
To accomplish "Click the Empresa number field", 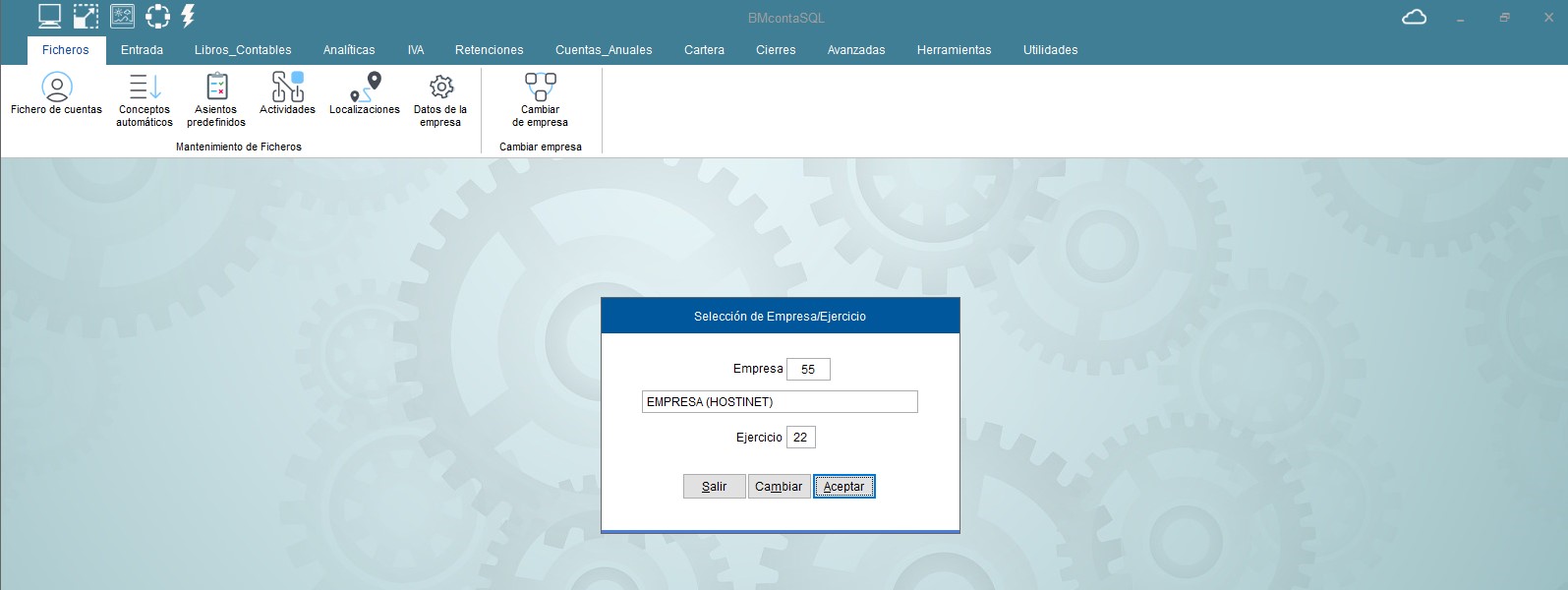I will point(808,370).
